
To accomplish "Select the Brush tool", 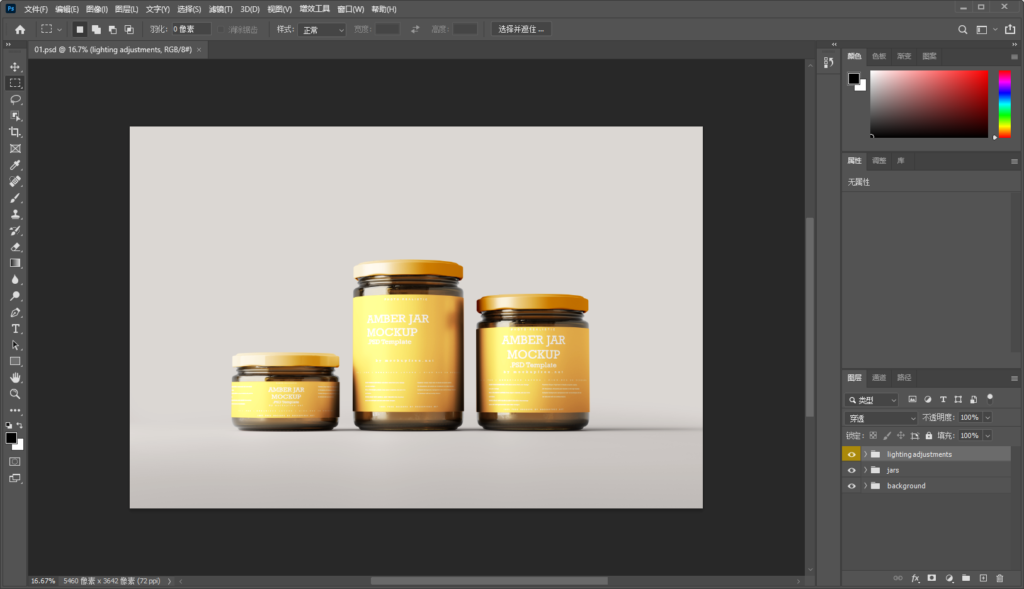I will pos(15,198).
